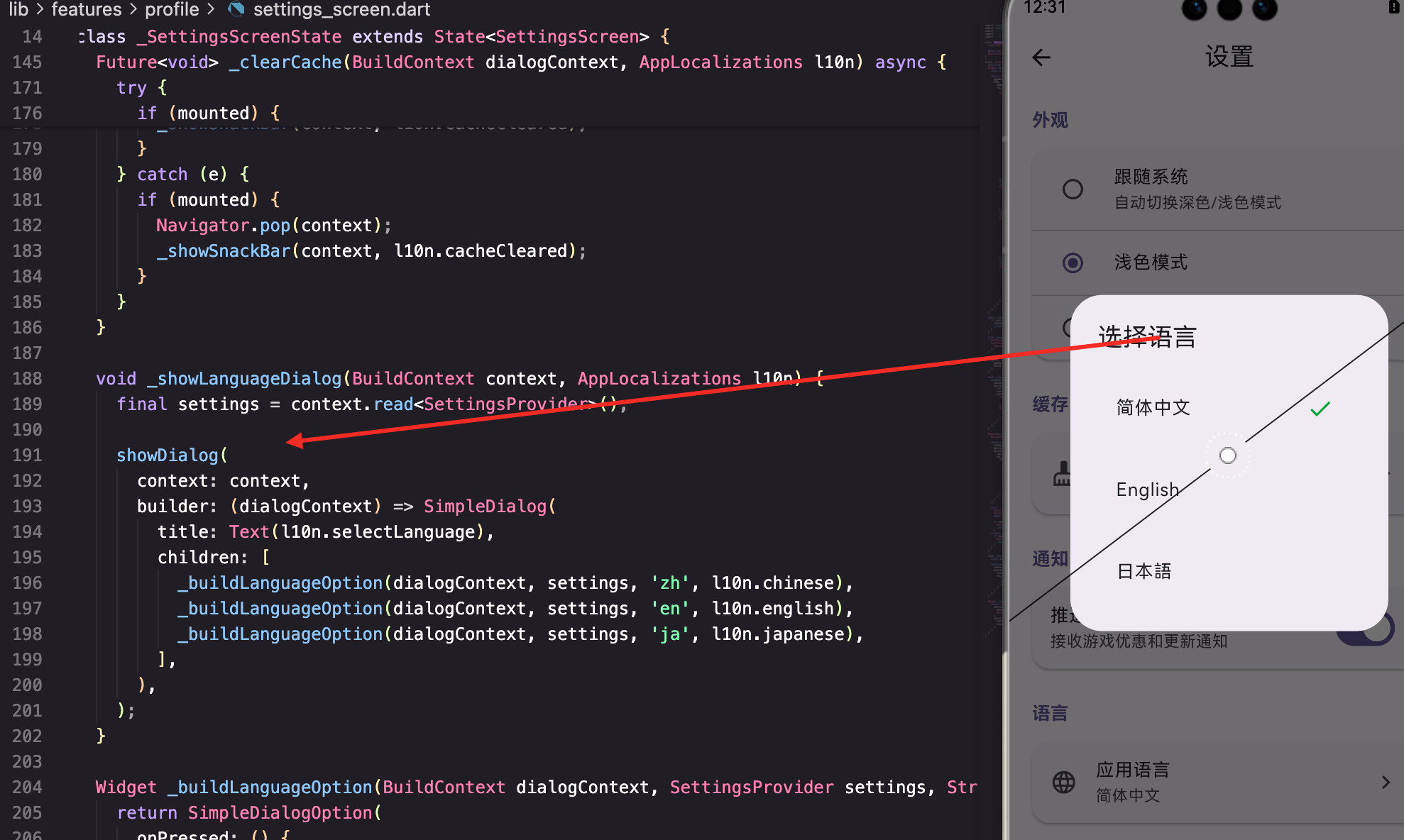Open the lib breadcrumb segment
Screen dimensions: 1404x840
(x=18, y=9)
